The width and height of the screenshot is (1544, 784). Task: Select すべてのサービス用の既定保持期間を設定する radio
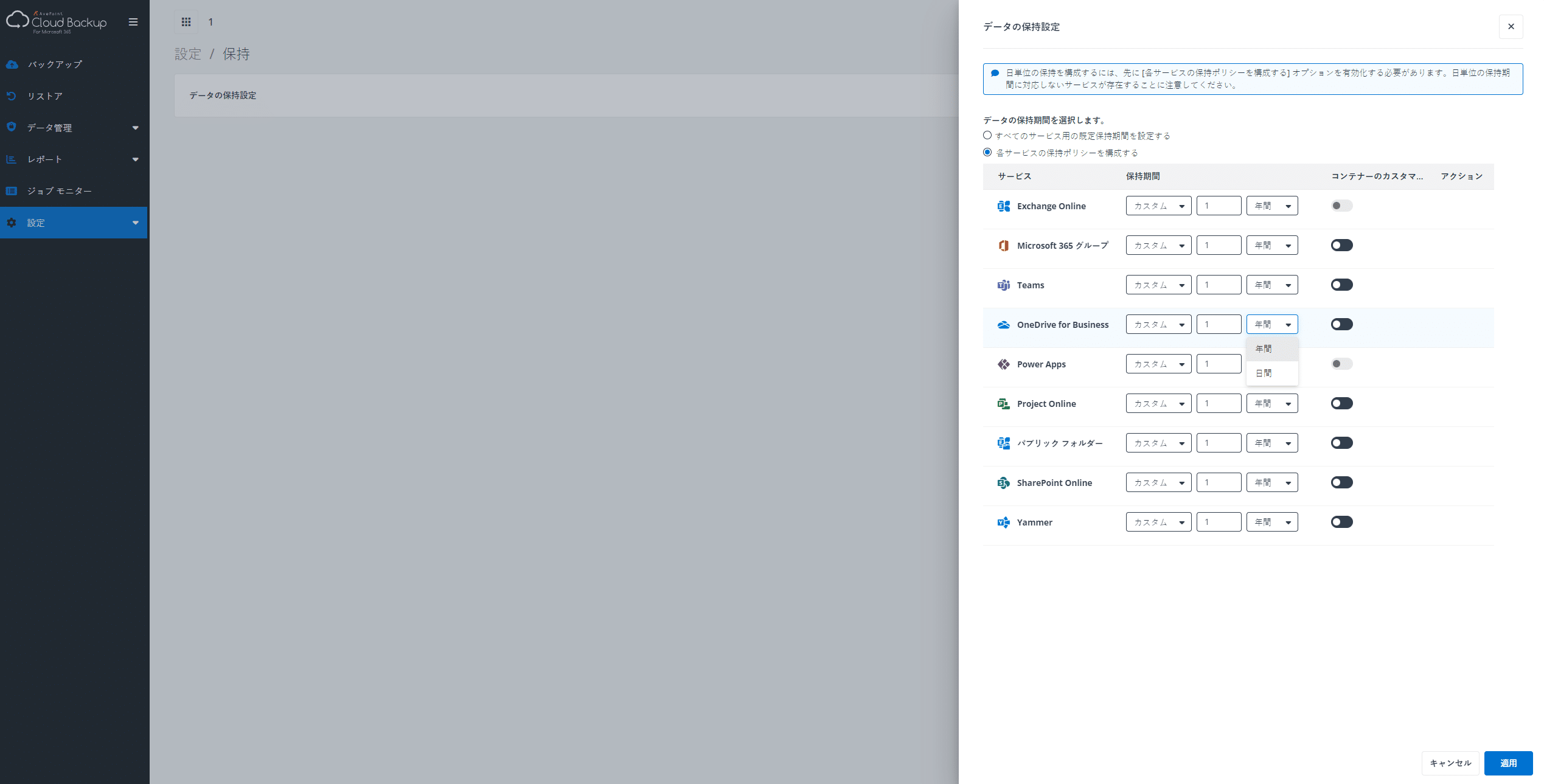pos(987,136)
